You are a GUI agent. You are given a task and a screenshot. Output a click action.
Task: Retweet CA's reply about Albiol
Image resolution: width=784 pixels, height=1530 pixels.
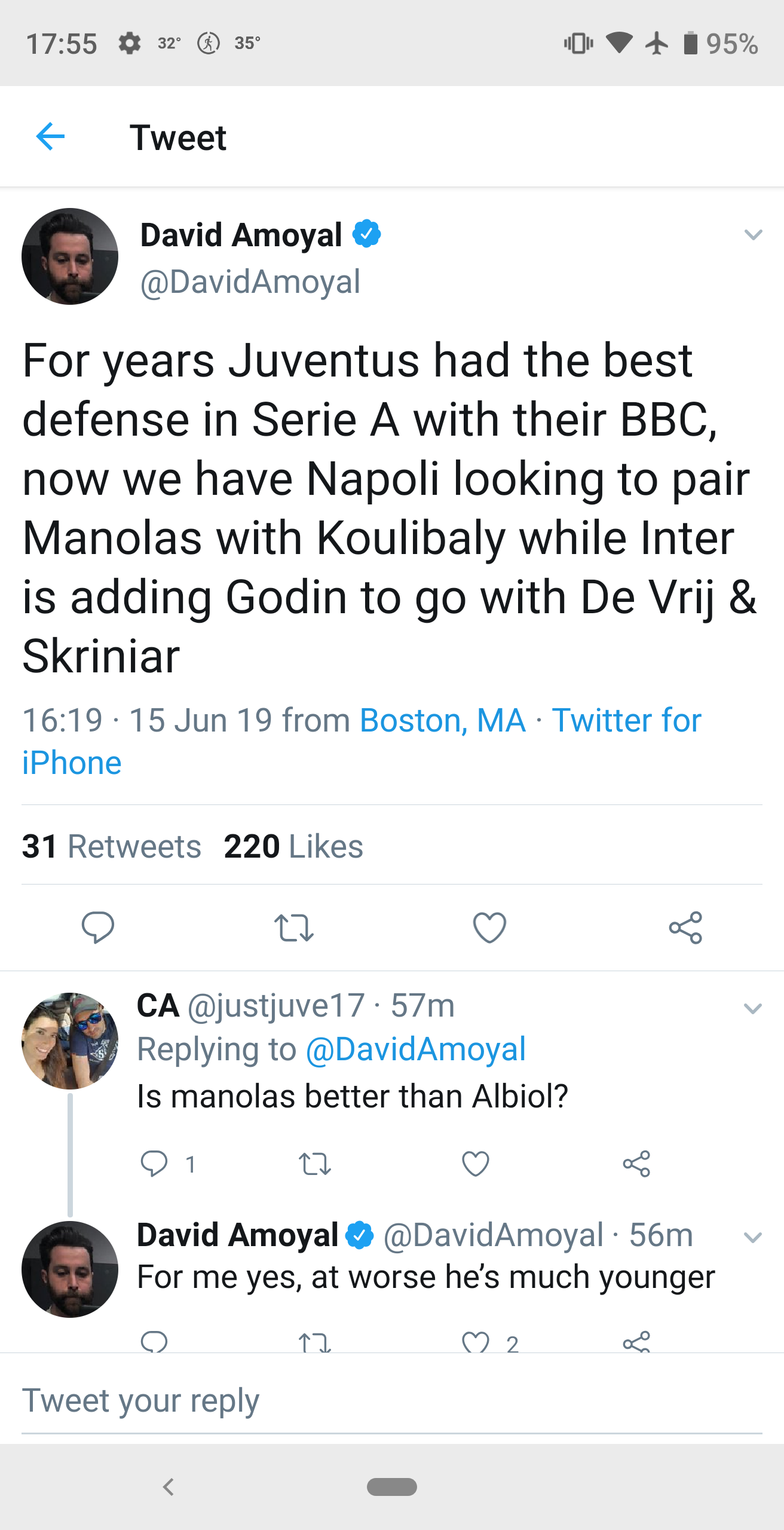(x=314, y=1164)
